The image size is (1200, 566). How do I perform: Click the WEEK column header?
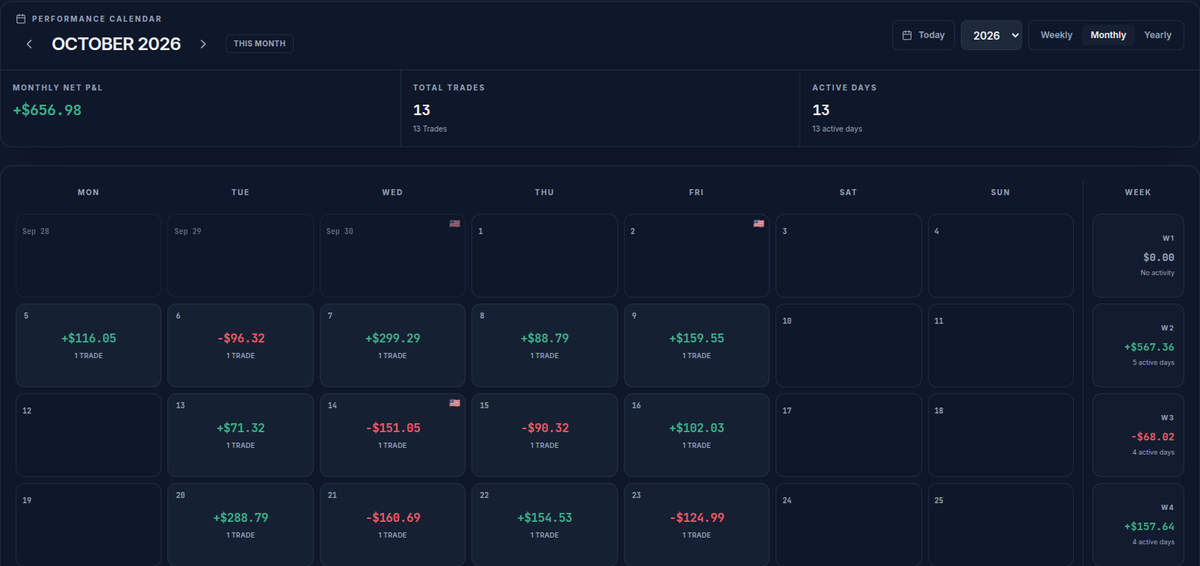(x=1138, y=192)
